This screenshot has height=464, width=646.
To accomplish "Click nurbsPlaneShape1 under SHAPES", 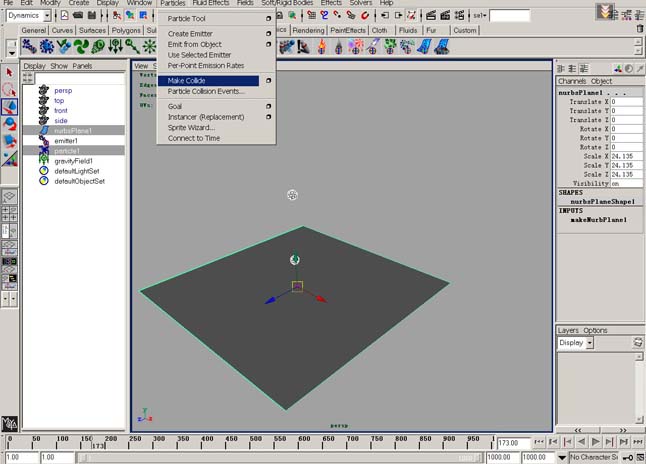I will [x=602, y=202].
